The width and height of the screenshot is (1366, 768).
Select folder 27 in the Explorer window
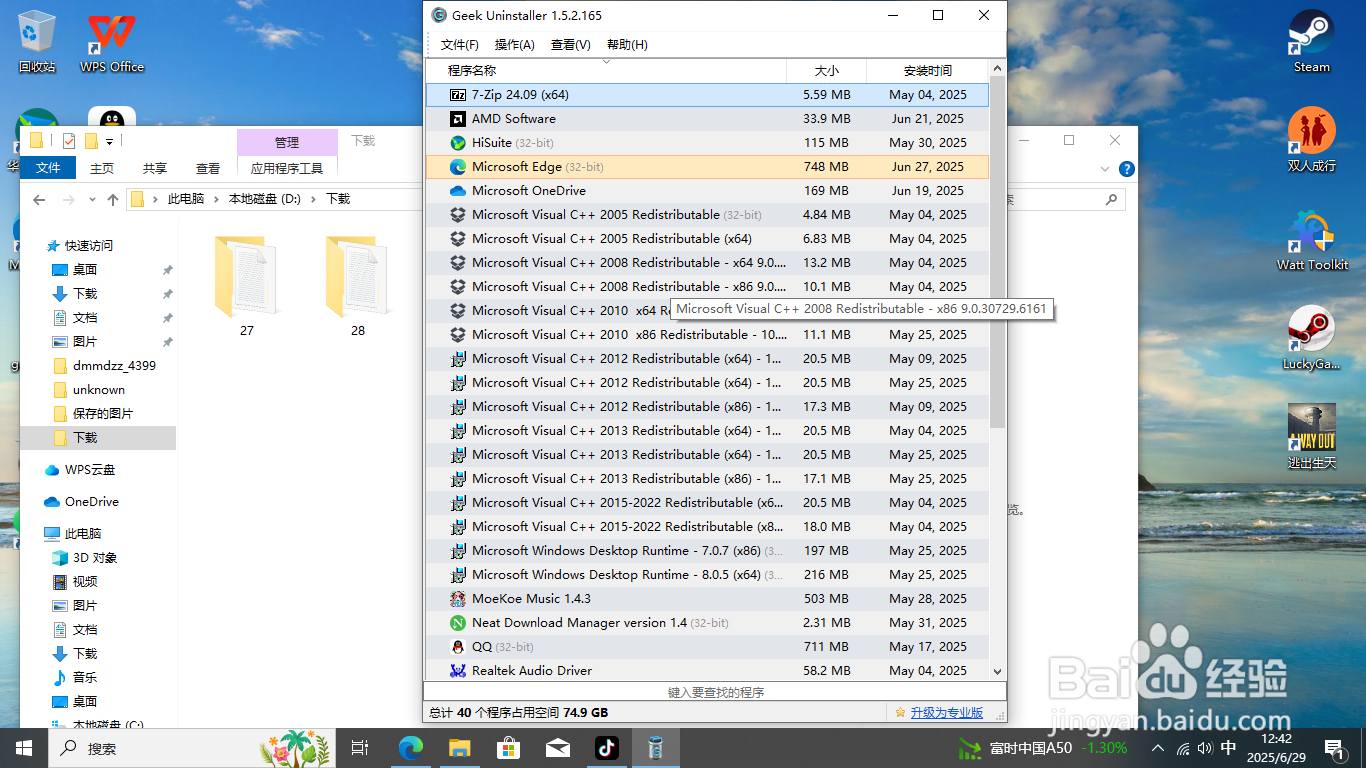(x=246, y=286)
